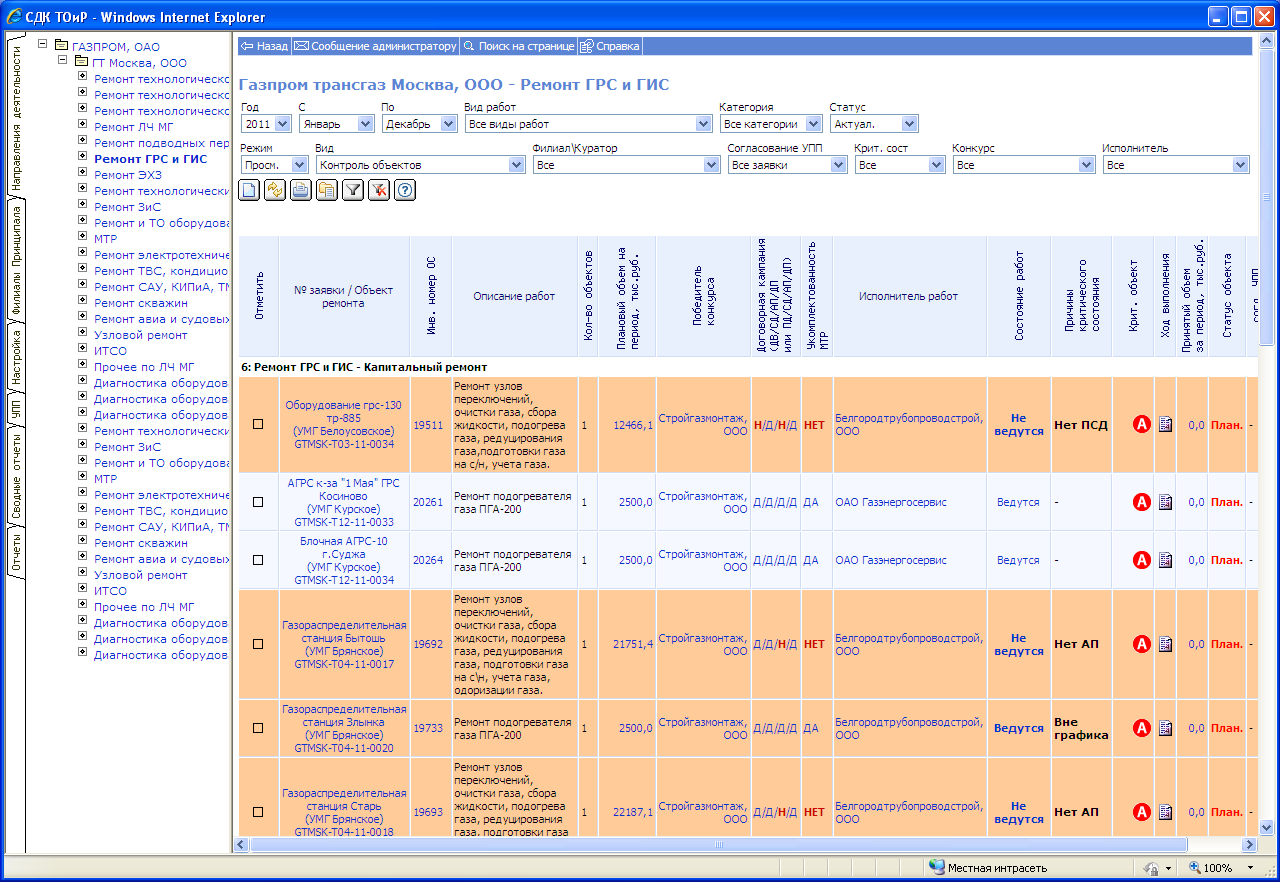The height and width of the screenshot is (882, 1280).
Task: Go back with the Назад button
Action: point(264,46)
